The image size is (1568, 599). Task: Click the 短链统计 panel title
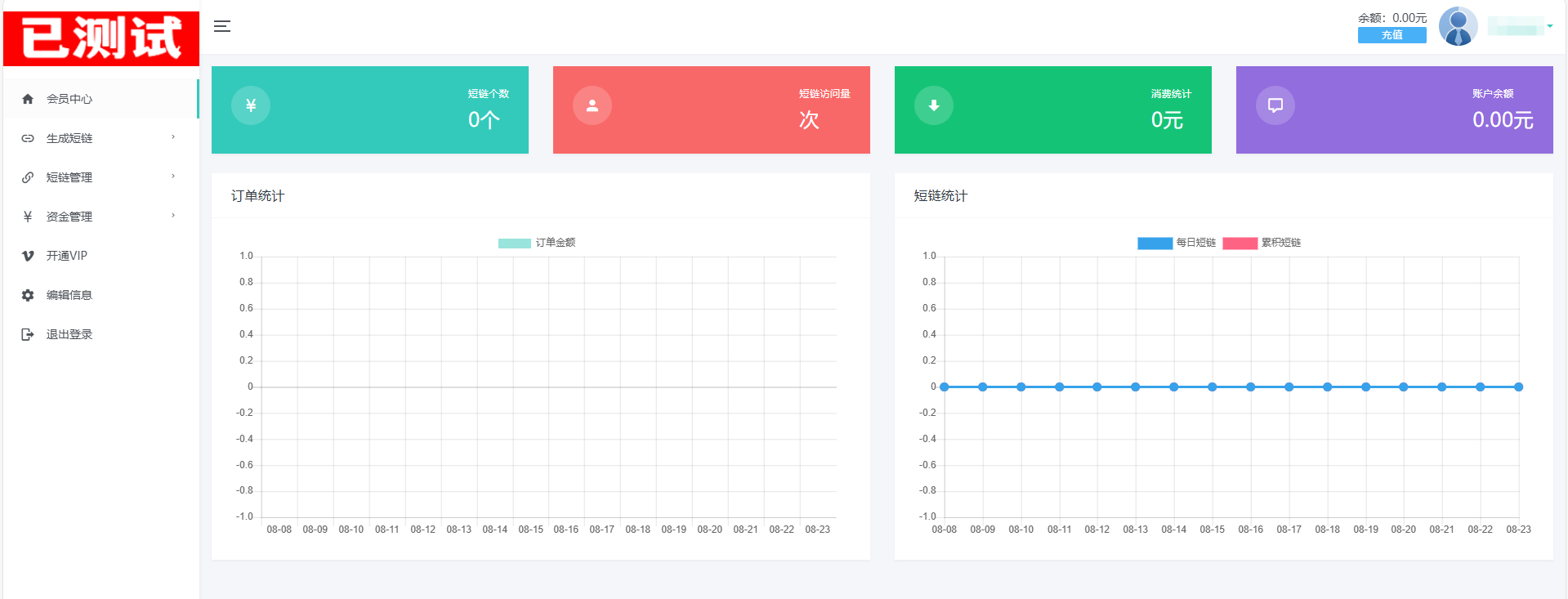940,196
